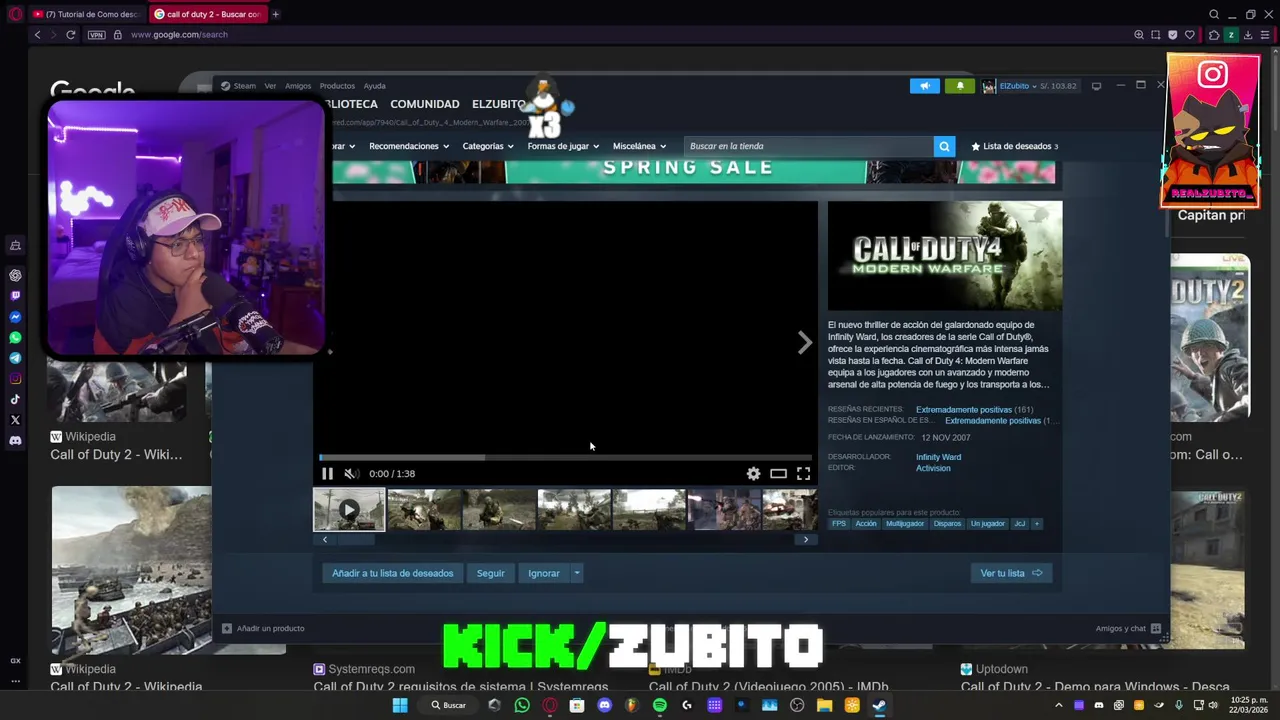The height and width of the screenshot is (720, 1280).
Task: Open Lista de deseados
Action: coord(1014,146)
